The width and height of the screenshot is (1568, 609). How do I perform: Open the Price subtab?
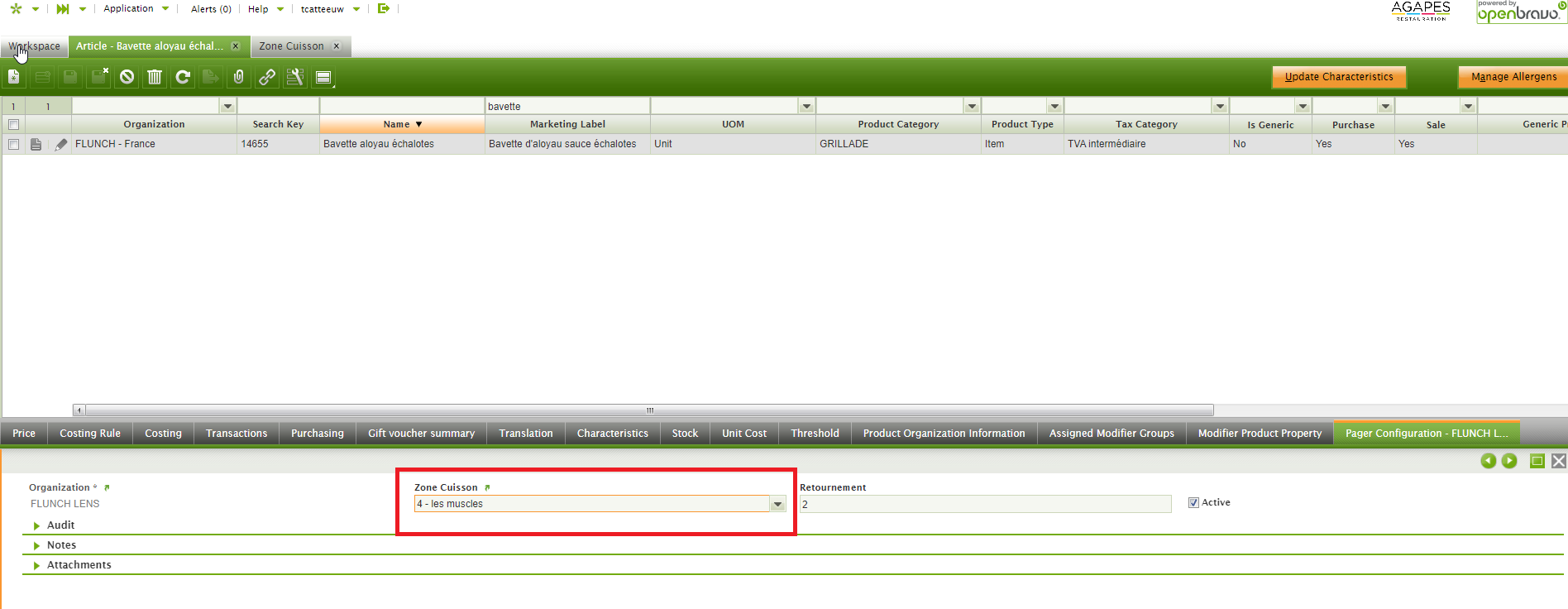pyautogui.click(x=24, y=434)
